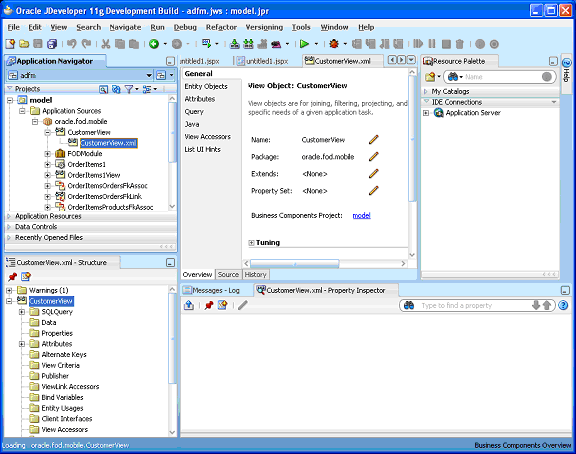Image resolution: width=576 pixels, height=454 pixels.
Task: Click the refresh icon in Projects bar
Action: coord(116,89)
